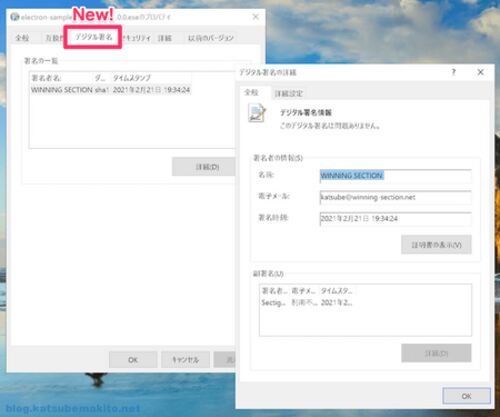Click OK in signature details dialog
The height and width of the screenshot is (417, 500).
466,396
